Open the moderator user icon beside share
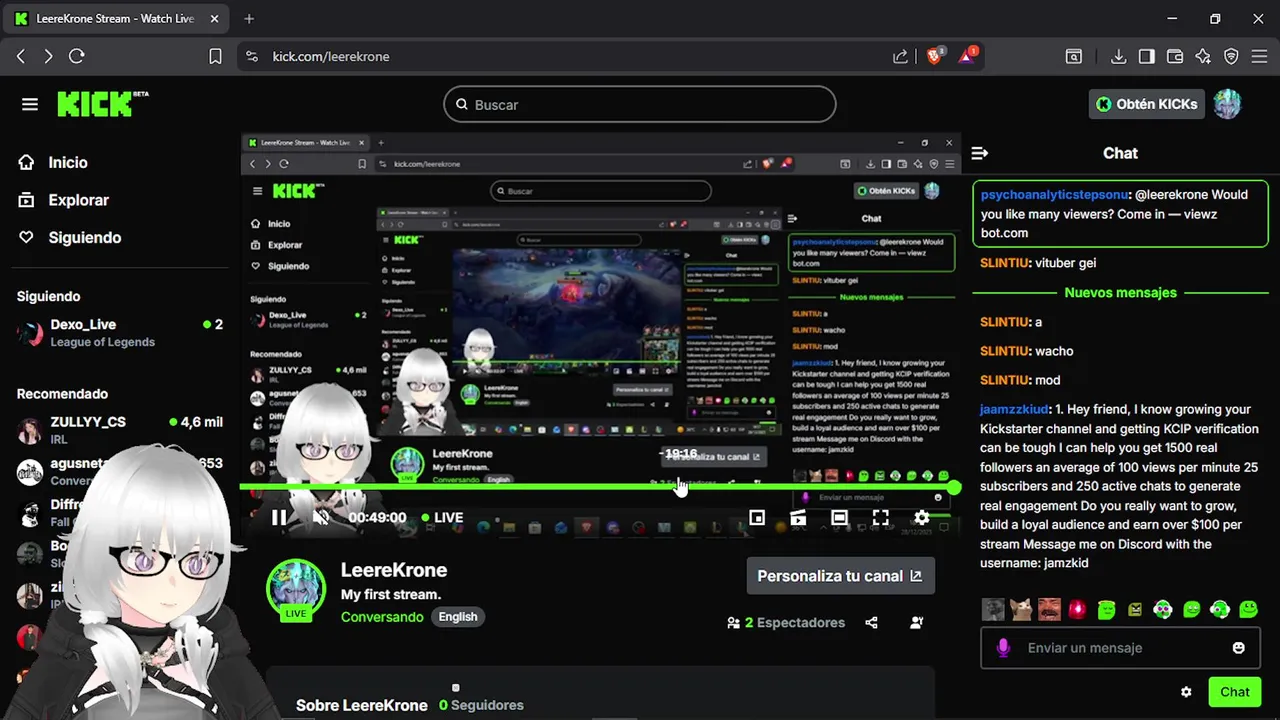The width and height of the screenshot is (1280, 720). [x=916, y=623]
